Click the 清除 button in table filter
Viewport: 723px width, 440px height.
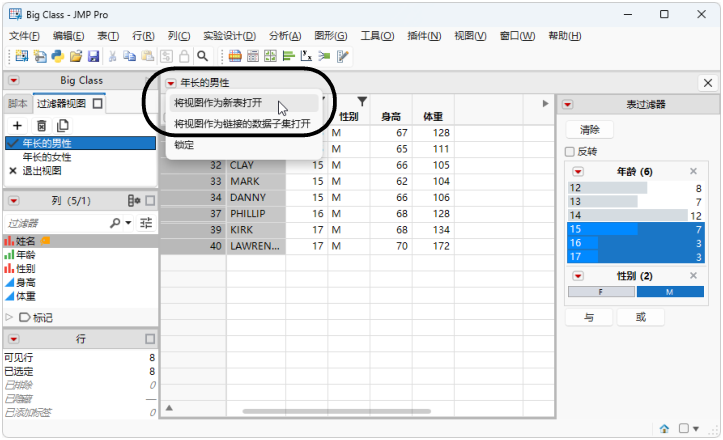(589, 130)
